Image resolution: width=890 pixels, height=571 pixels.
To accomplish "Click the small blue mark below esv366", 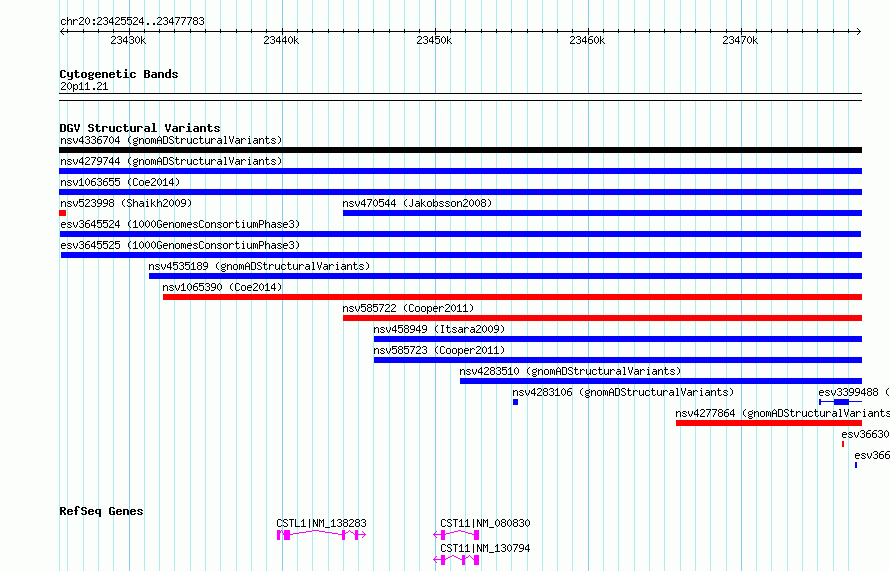I will pyautogui.click(x=856, y=465).
